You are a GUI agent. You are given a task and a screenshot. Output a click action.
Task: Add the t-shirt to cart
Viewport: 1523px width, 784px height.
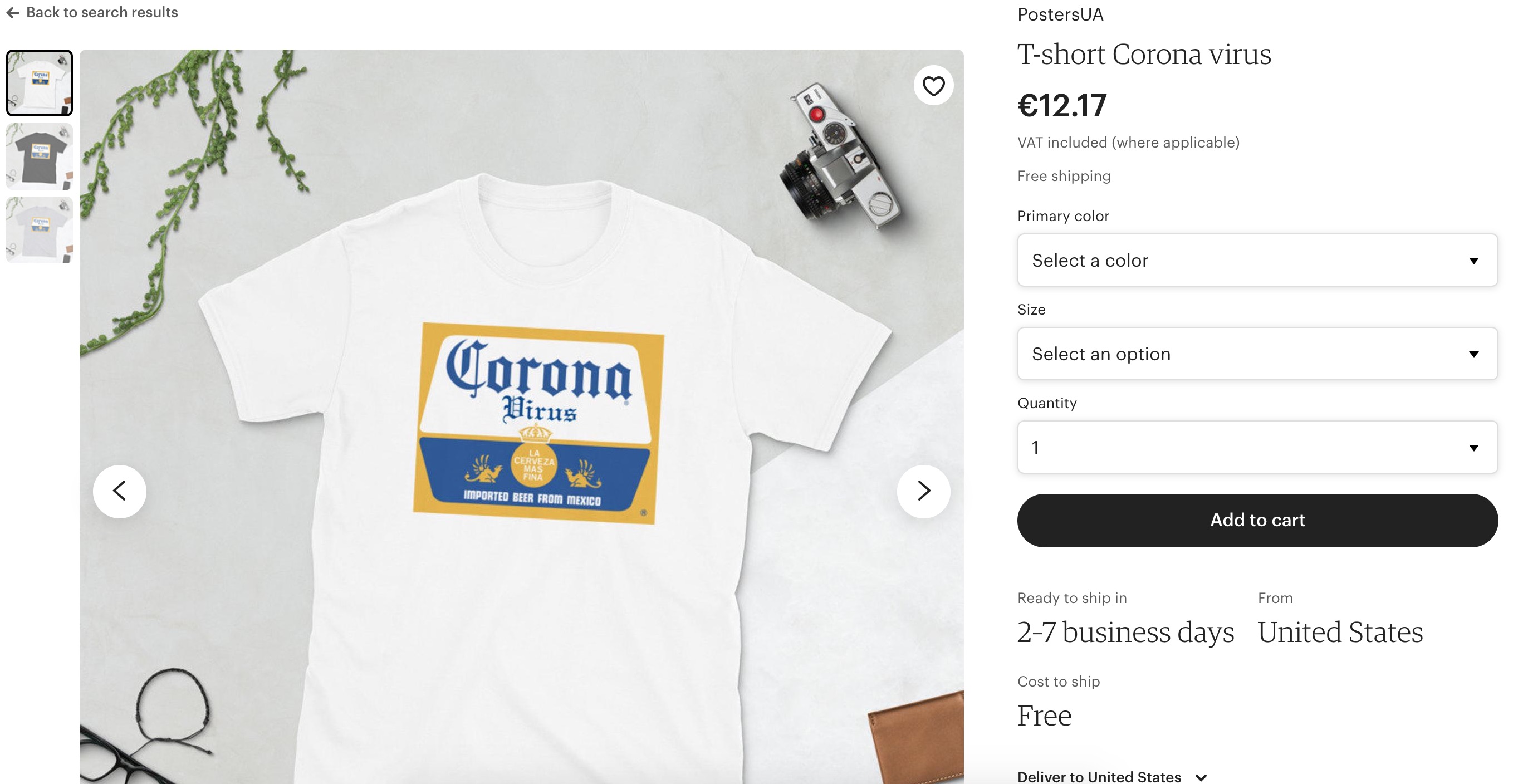pos(1257,520)
